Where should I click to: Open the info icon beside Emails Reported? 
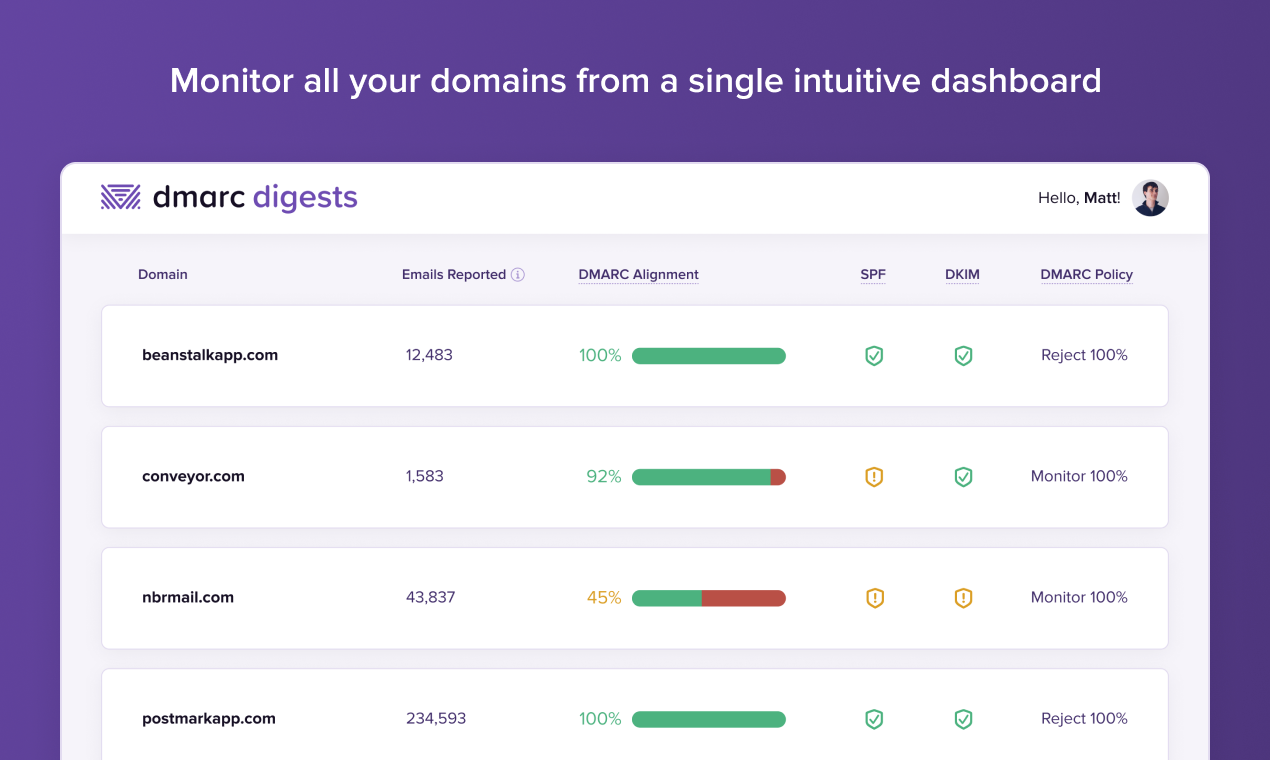519,274
